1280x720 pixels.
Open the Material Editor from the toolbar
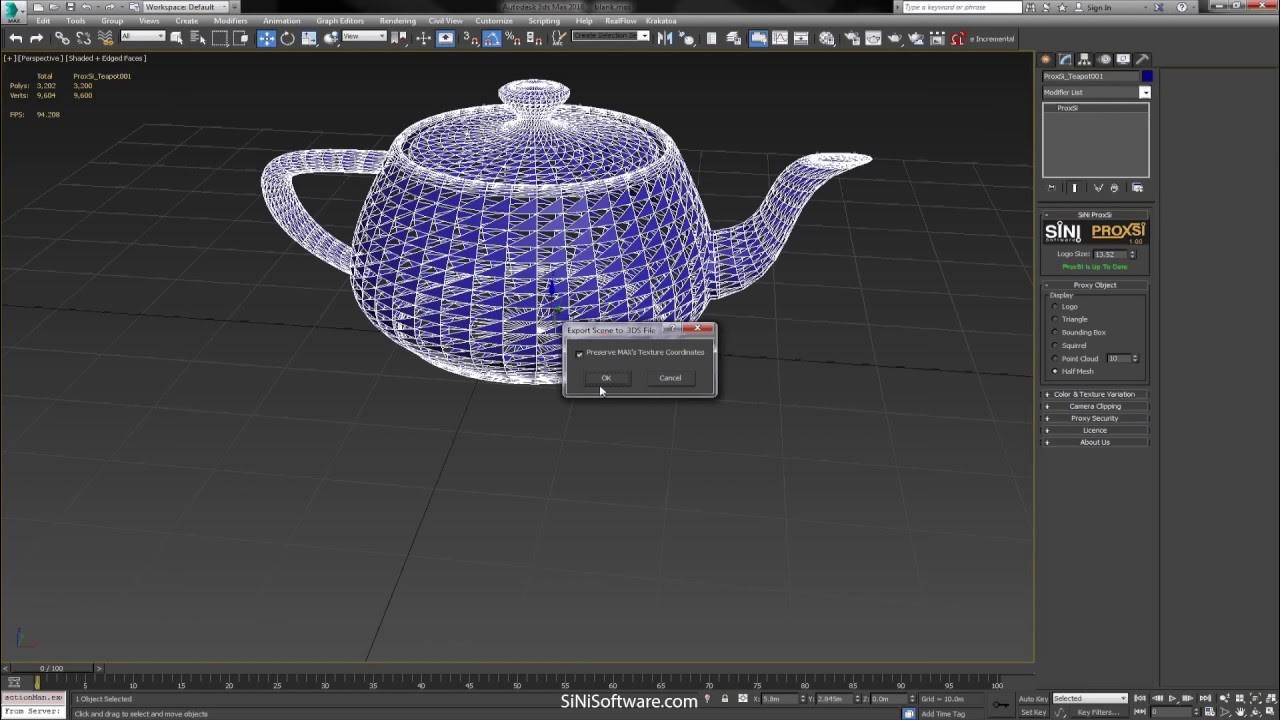tap(827, 38)
